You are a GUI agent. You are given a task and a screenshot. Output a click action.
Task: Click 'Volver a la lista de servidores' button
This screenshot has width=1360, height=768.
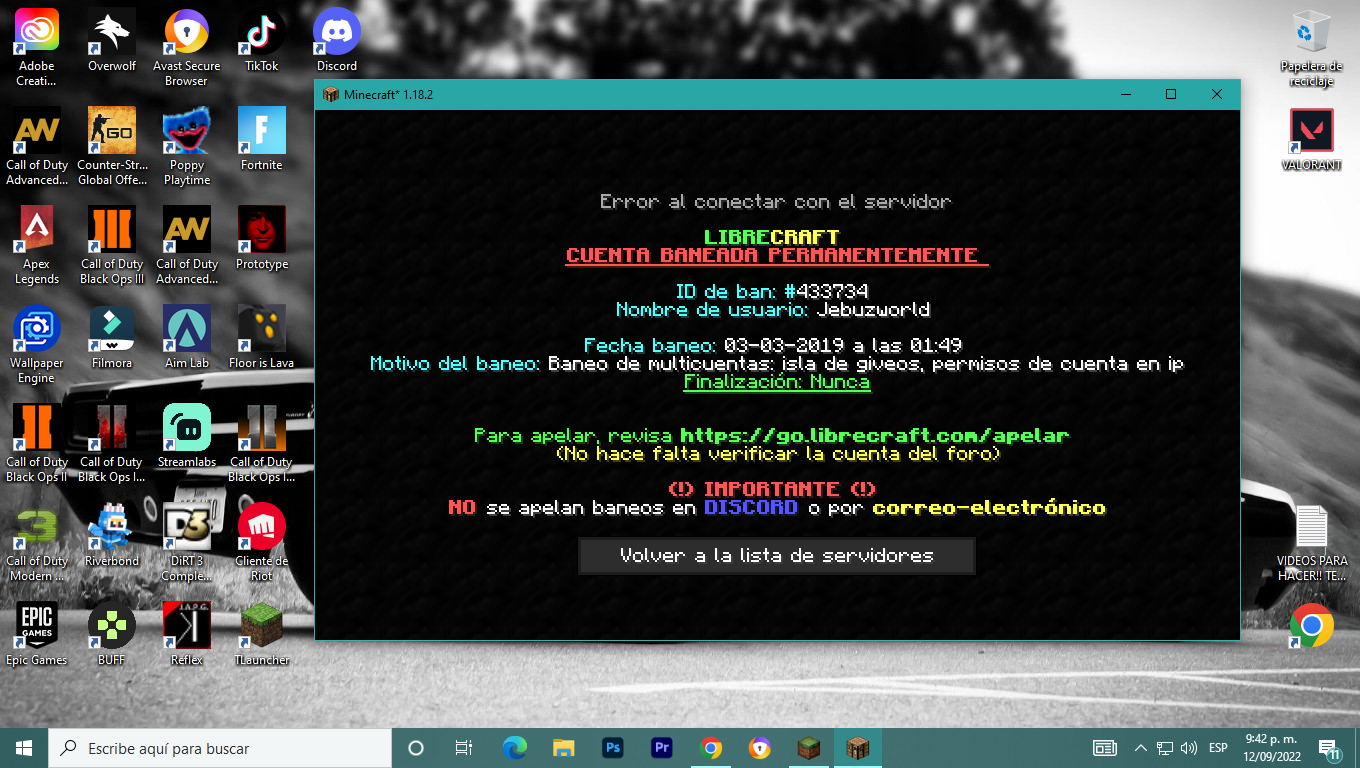[776, 556]
